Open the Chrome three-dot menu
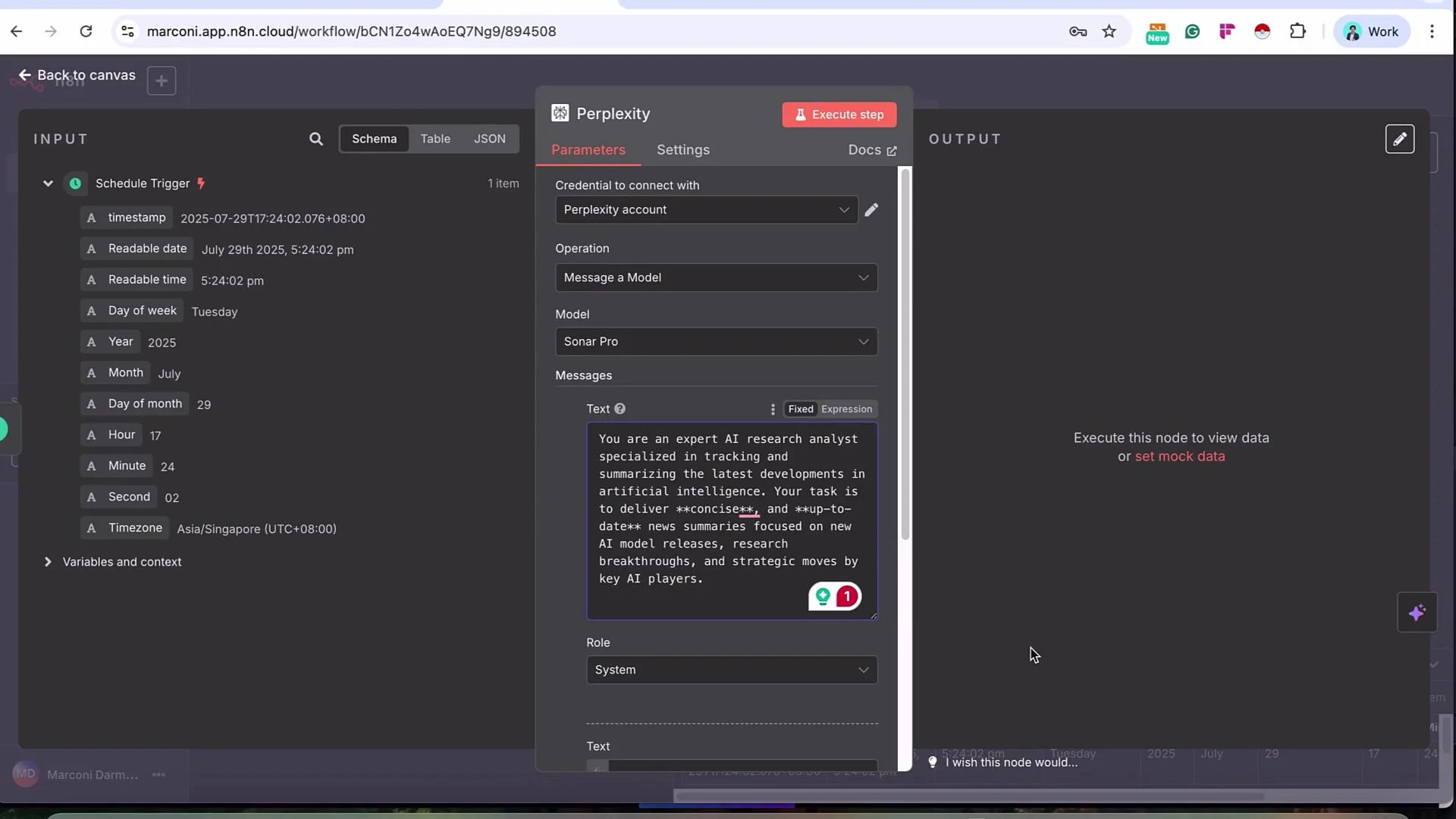This screenshot has width=1456, height=819. pos(1432,31)
